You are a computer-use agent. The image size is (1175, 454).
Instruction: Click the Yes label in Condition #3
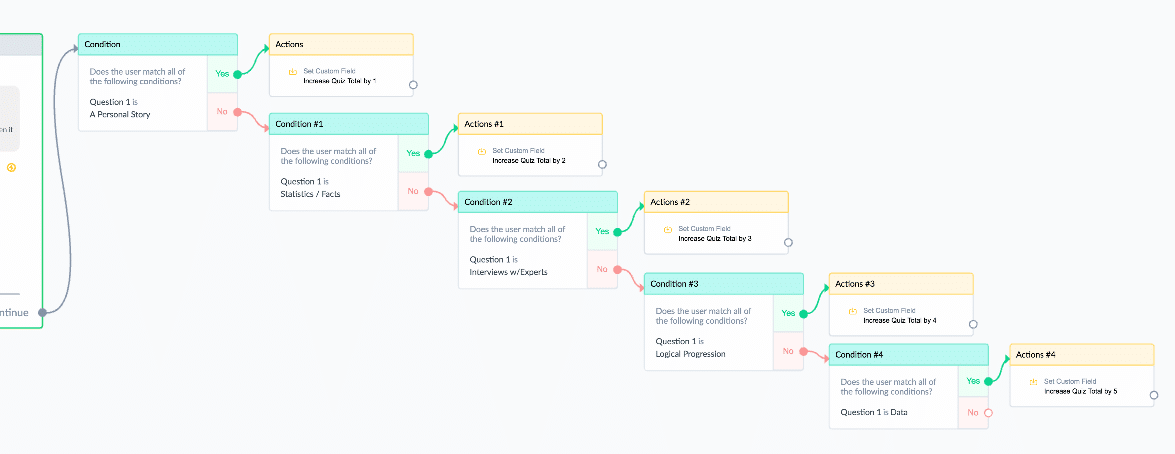788,313
